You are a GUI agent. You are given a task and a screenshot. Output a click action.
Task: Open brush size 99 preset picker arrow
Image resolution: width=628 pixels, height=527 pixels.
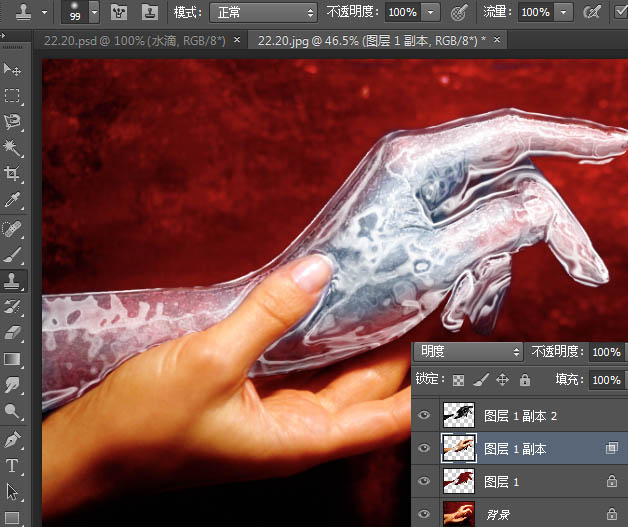(x=95, y=12)
